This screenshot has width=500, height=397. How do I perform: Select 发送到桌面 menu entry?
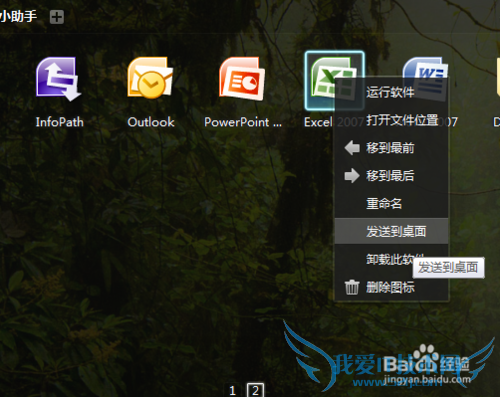(x=391, y=231)
